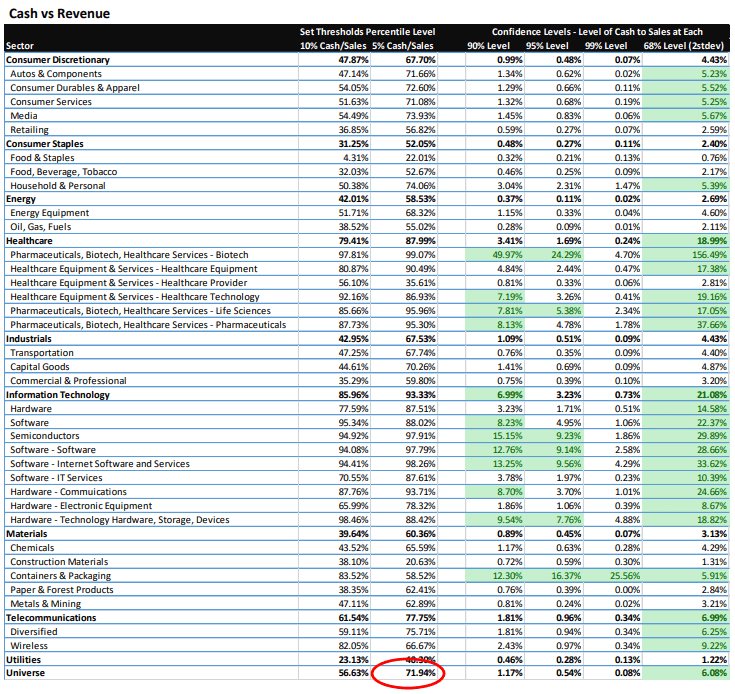735x694 pixels.
Task: Click the 'Cash vs Revenue' title
Action: click(x=60, y=14)
